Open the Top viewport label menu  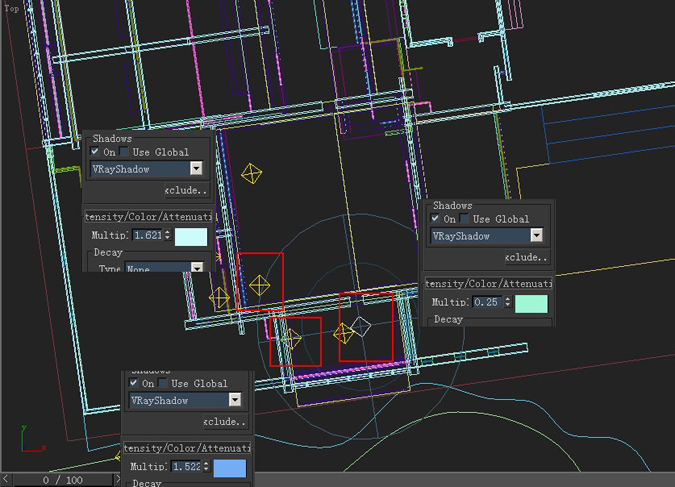click(x=12, y=8)
